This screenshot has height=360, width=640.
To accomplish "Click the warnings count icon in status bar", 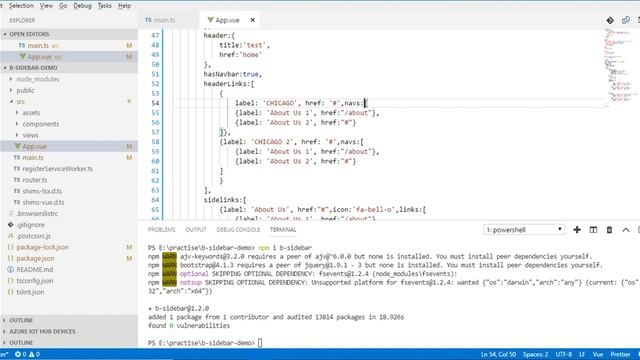I will pos(34,354).
